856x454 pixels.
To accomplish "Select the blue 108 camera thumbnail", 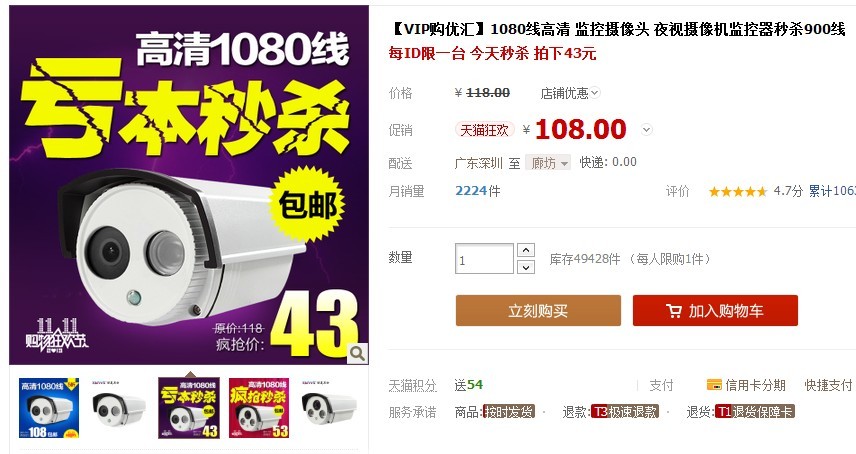I will pos(49,408).
